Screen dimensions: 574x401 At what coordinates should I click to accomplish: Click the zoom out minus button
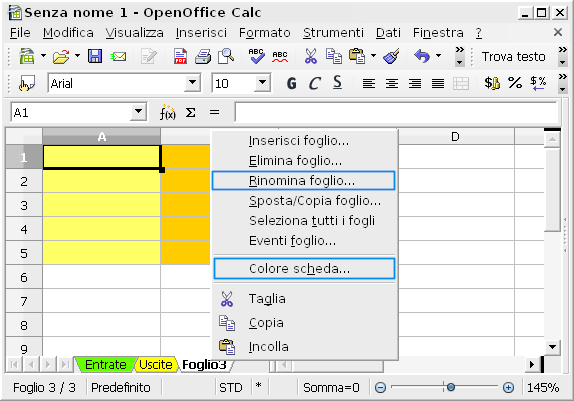coord(380,387)
